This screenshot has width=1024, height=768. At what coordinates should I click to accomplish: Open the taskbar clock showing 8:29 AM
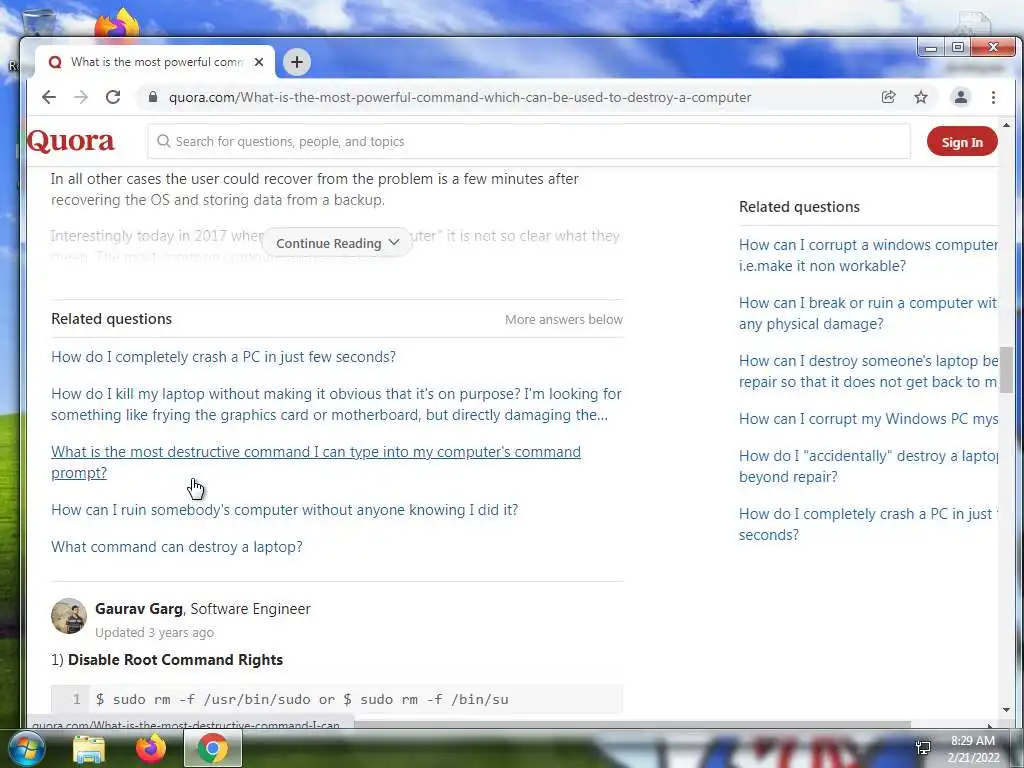pos(973,749)
